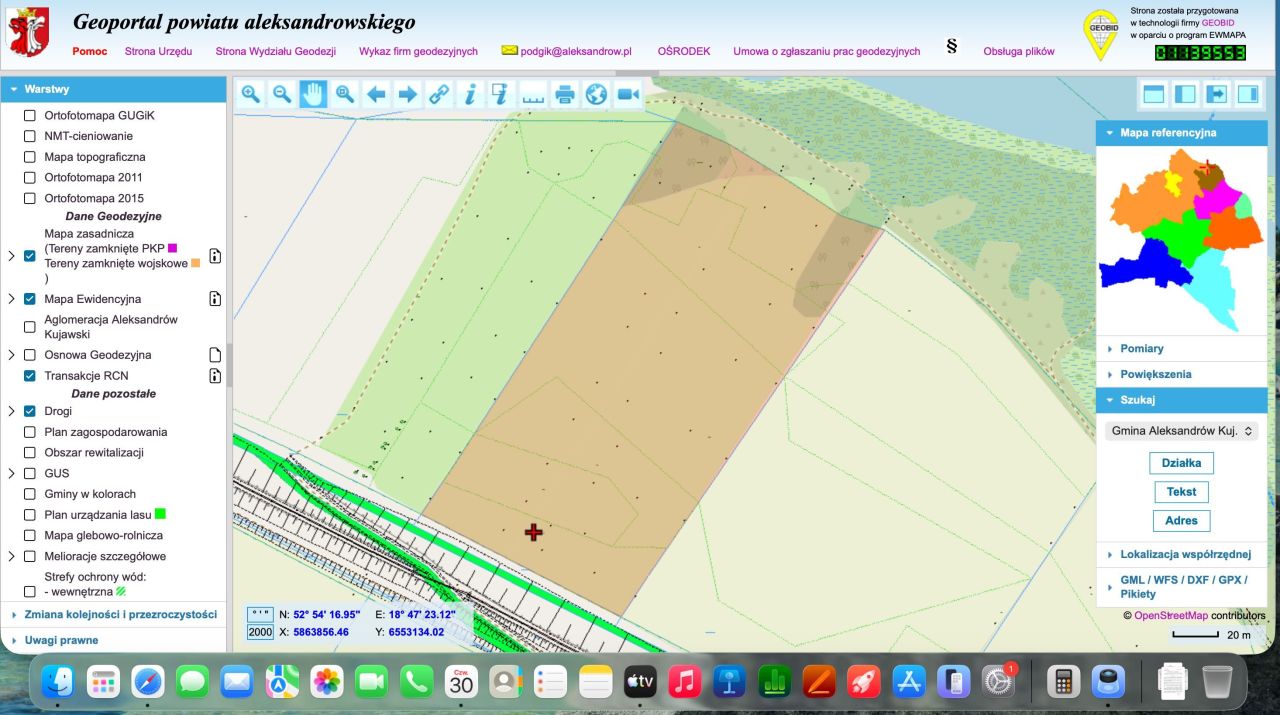Click the video camera icon in toolbar
The height and width of the screenshot is (715, 1280).
[x=627, y=94]
